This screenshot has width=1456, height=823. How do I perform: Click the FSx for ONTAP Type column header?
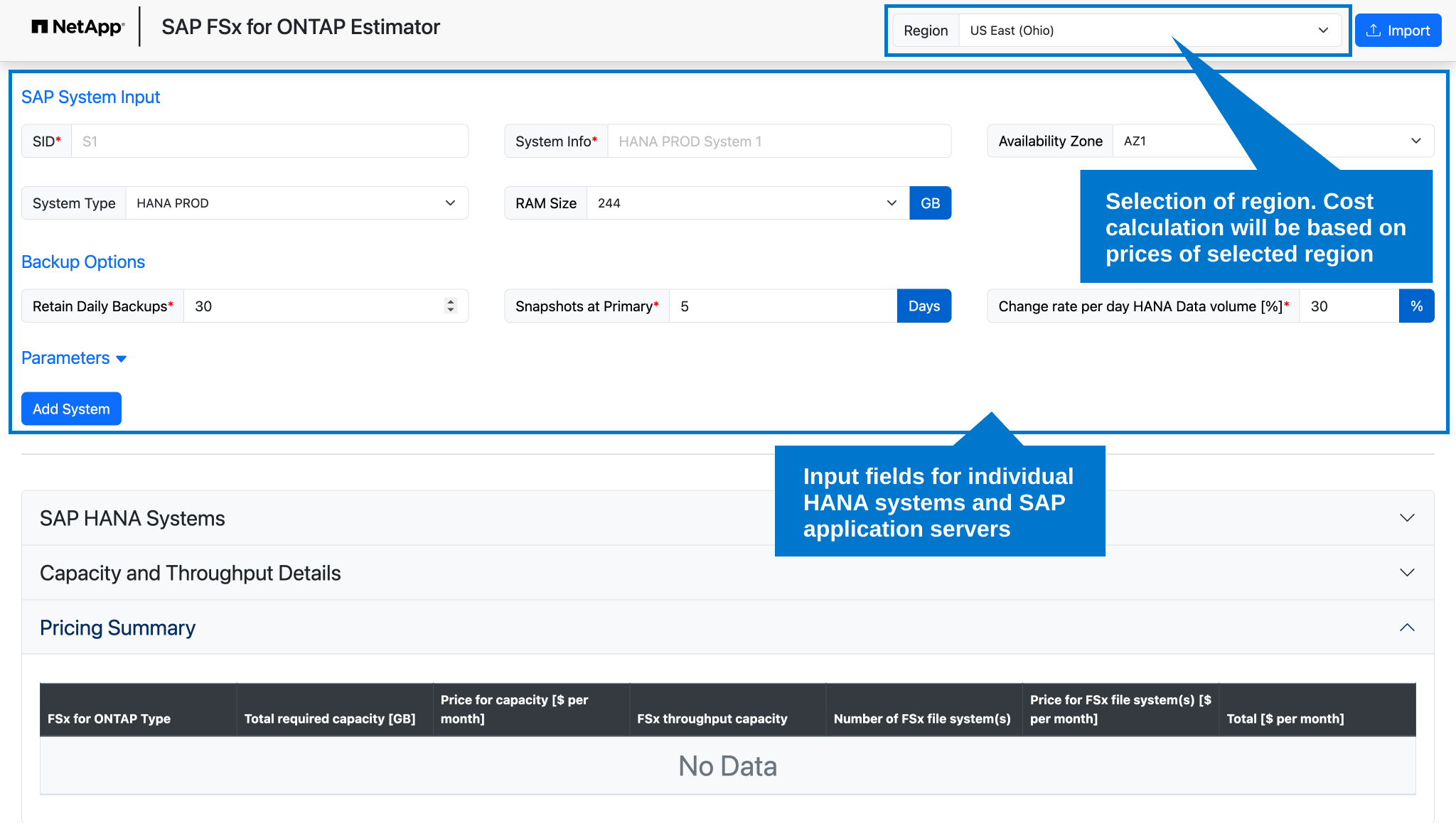(x=138, y=709)
